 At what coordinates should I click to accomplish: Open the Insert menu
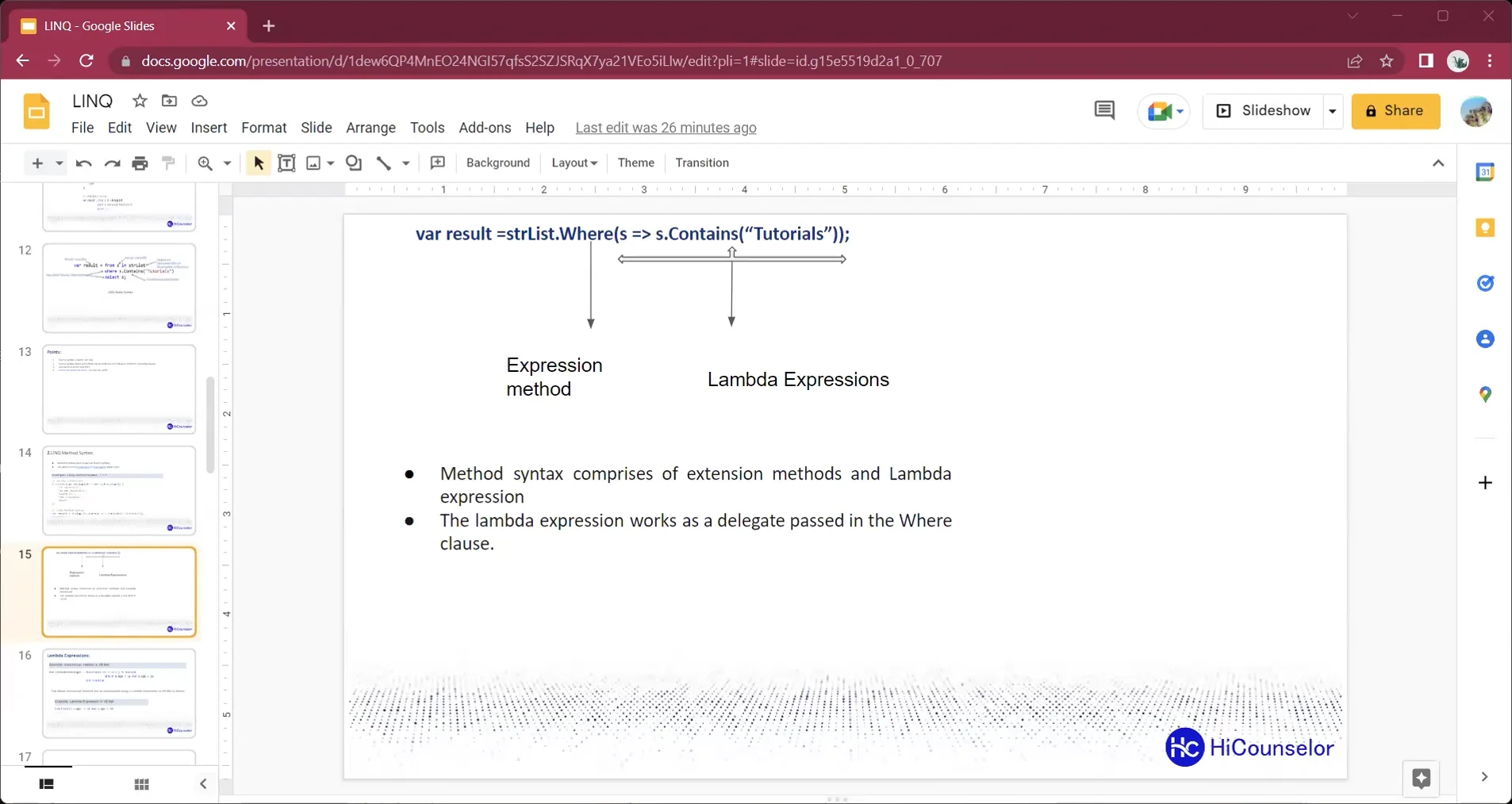[x=209, y=128]
